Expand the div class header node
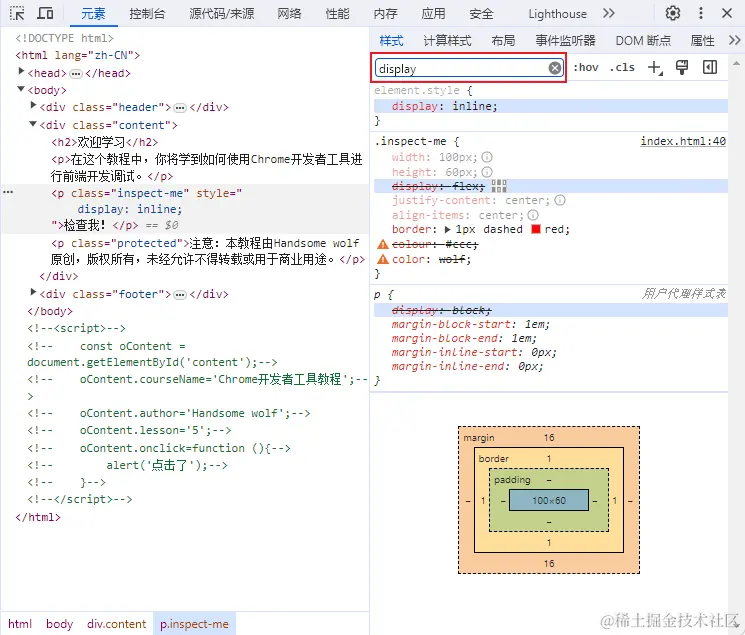 33,106
